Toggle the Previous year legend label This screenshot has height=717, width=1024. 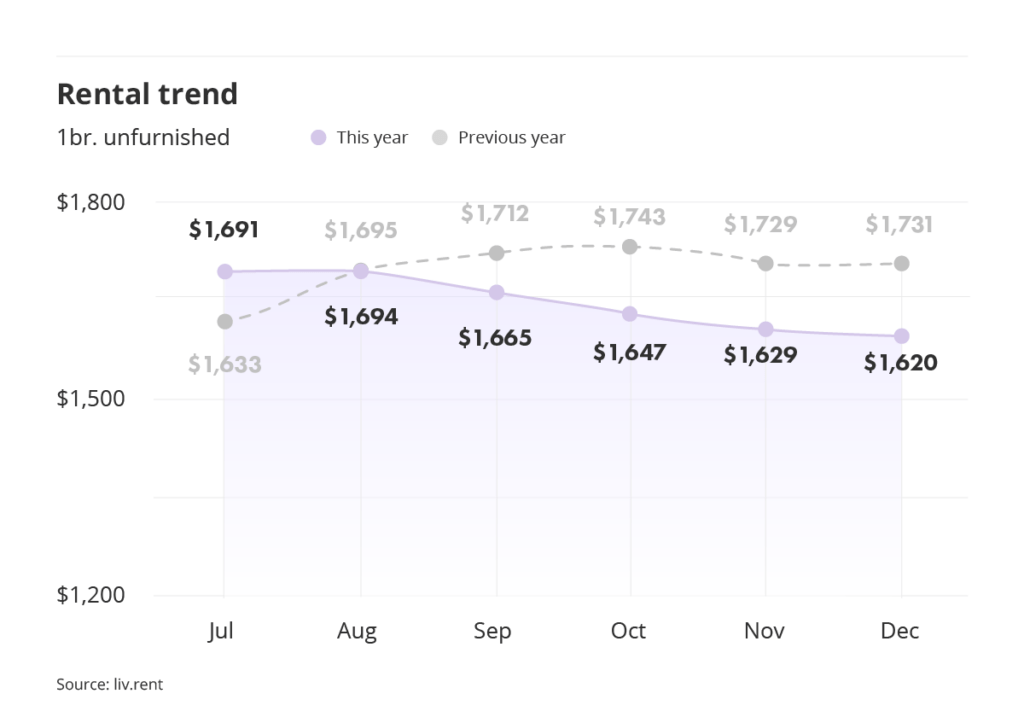tap(511, 138)
